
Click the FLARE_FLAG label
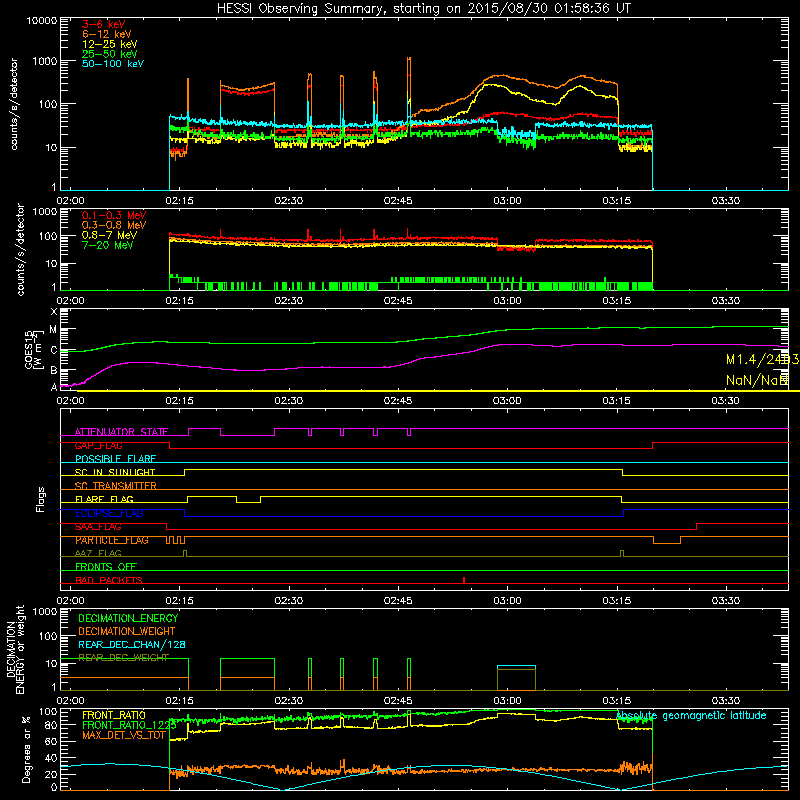tap(104, 499)
